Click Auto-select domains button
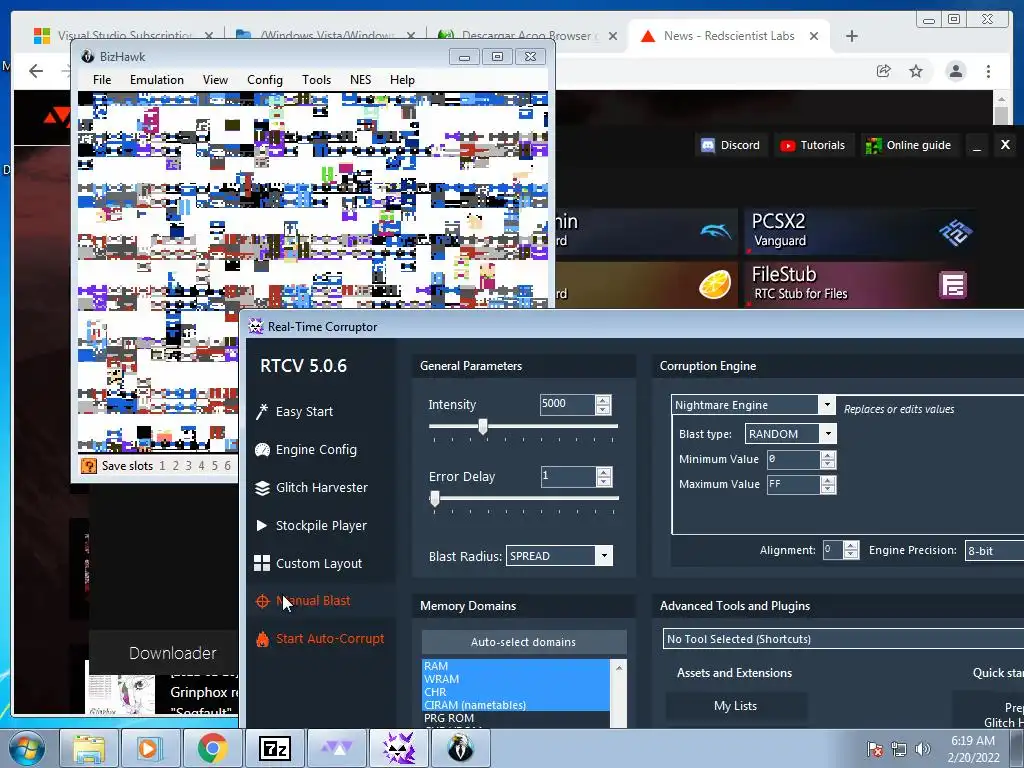The width and height of the screenshot is (1024, 768). tap(523, 642)
